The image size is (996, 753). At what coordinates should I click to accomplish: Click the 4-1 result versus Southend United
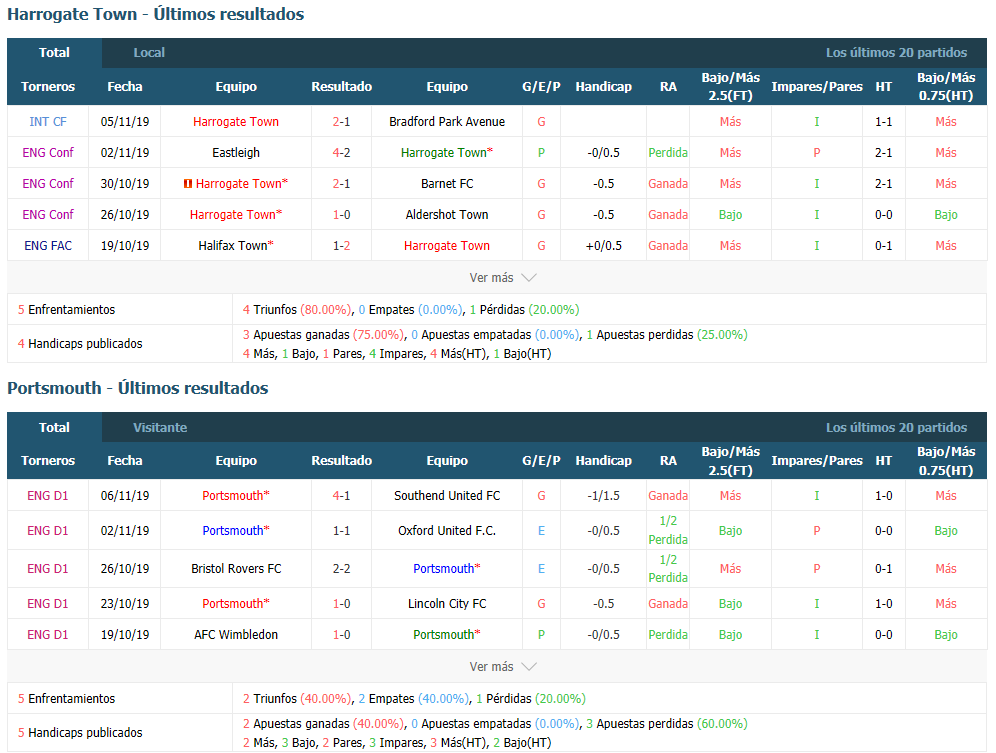click(x=341, y=496)
